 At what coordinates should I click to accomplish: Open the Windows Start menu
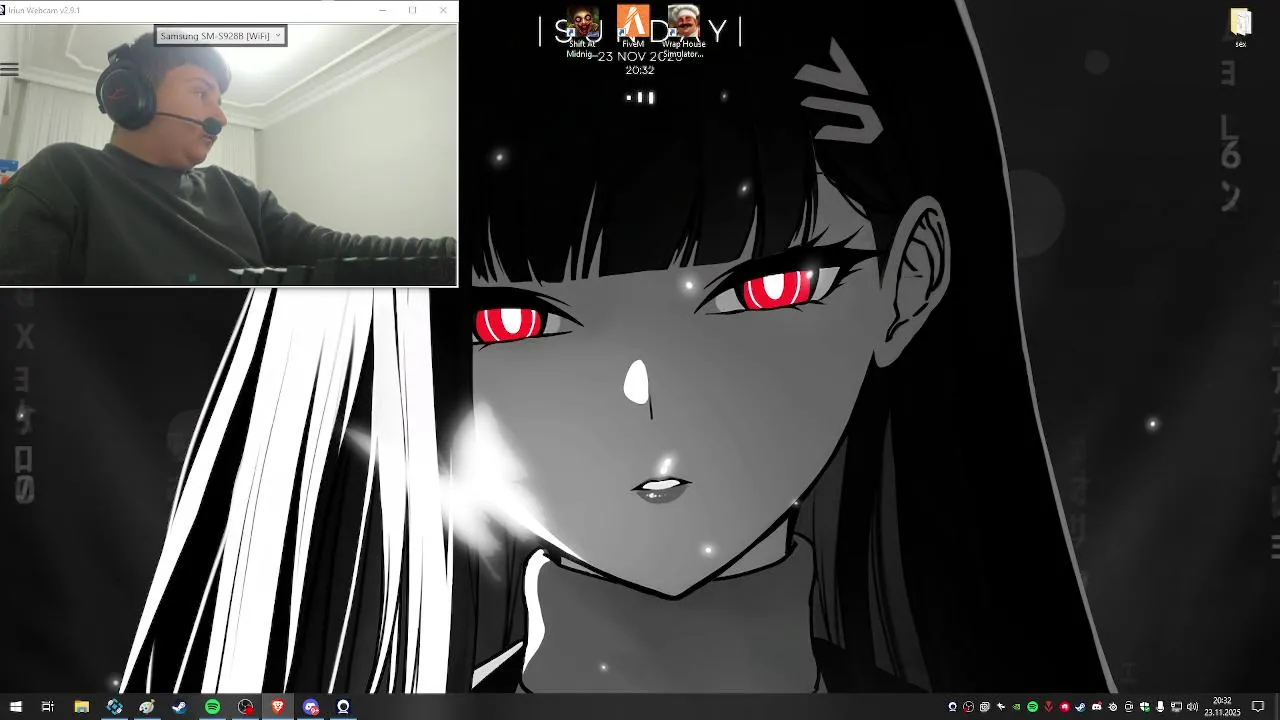point(16,707)
